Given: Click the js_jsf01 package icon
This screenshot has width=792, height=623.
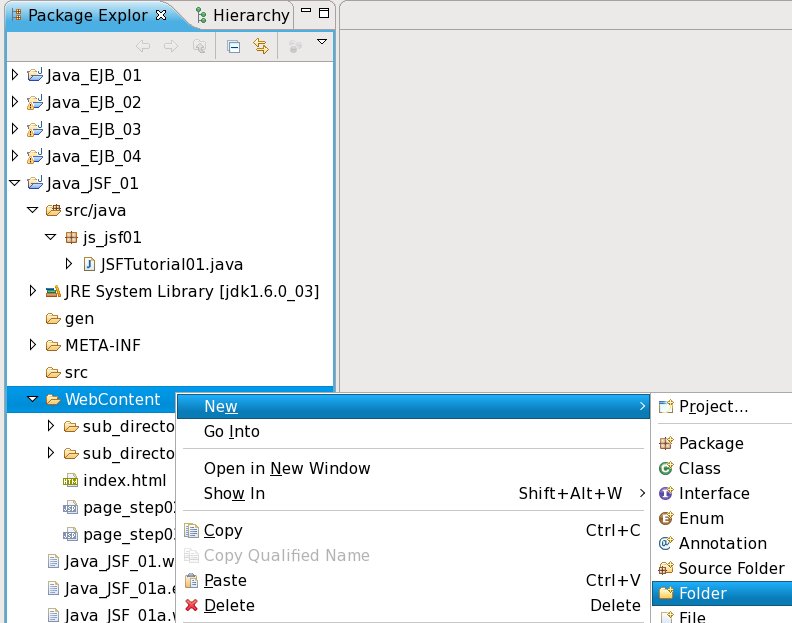Looking at the screenshot, I should 71,237.
